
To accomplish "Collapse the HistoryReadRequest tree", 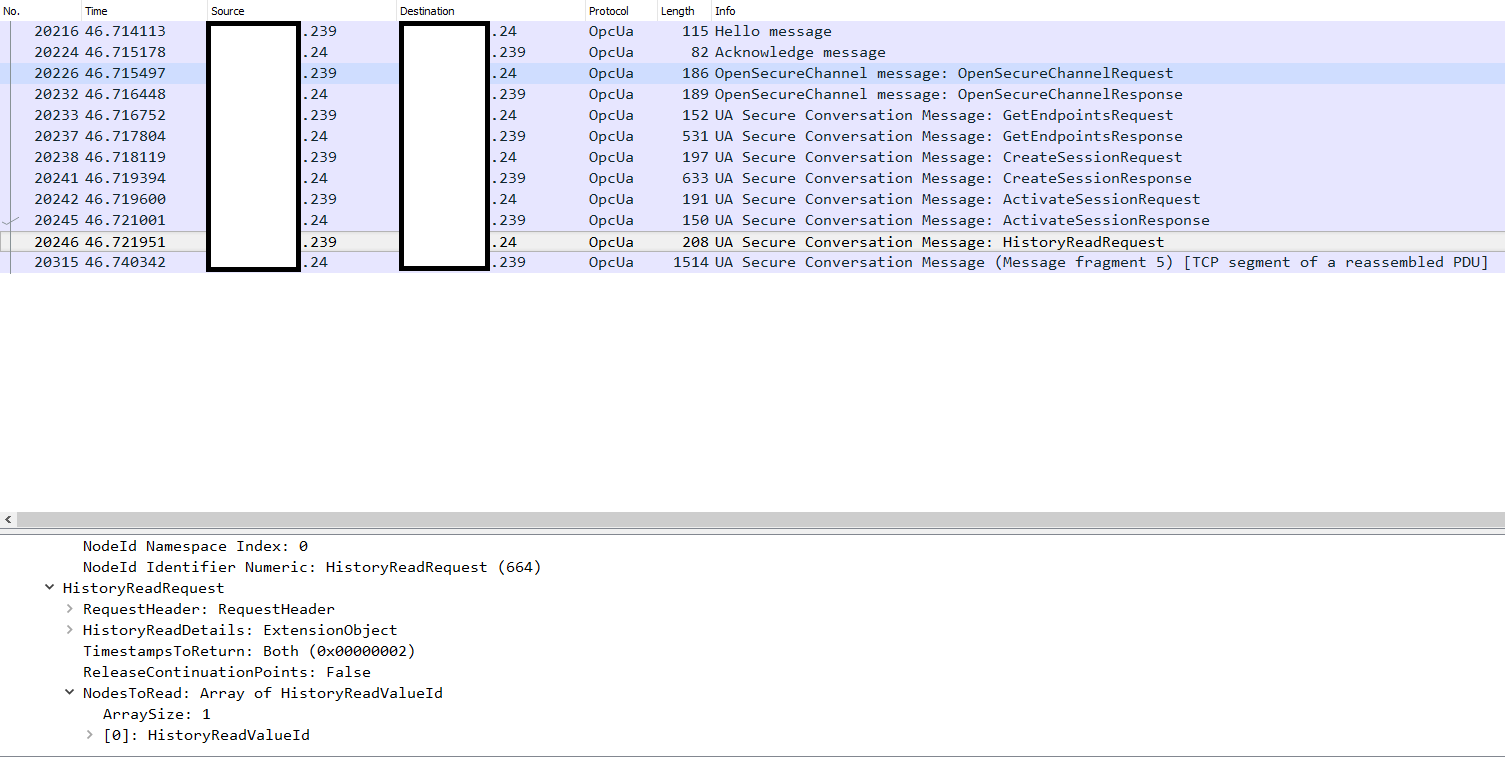I will [x=50, y=588].
